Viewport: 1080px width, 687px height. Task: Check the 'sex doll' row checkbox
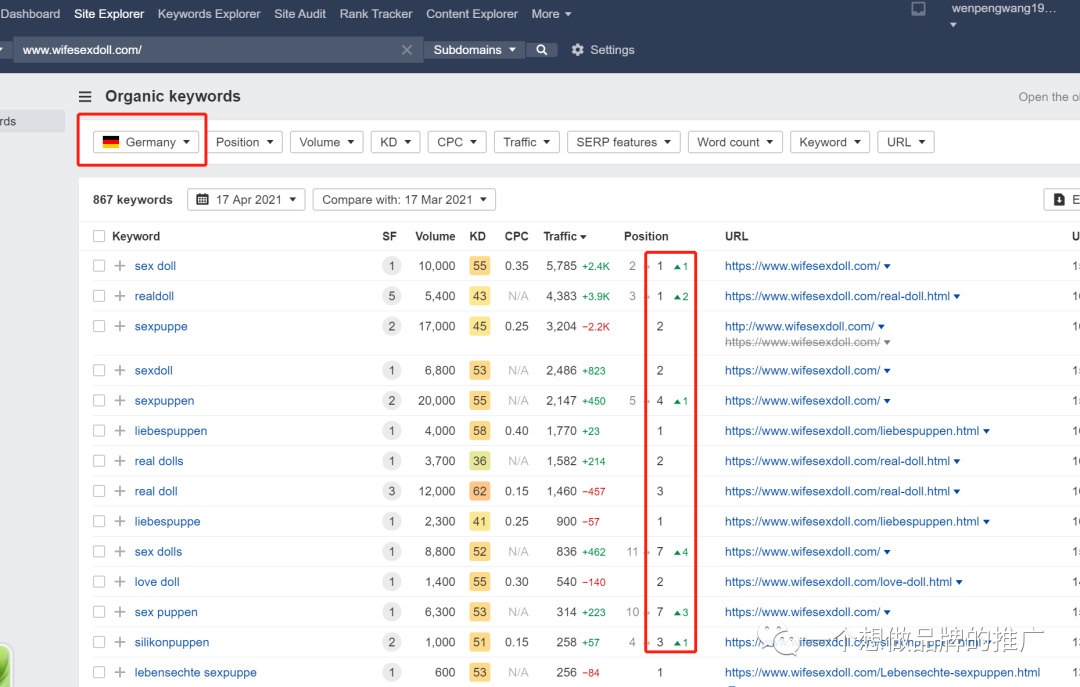[x=99, y=266]
